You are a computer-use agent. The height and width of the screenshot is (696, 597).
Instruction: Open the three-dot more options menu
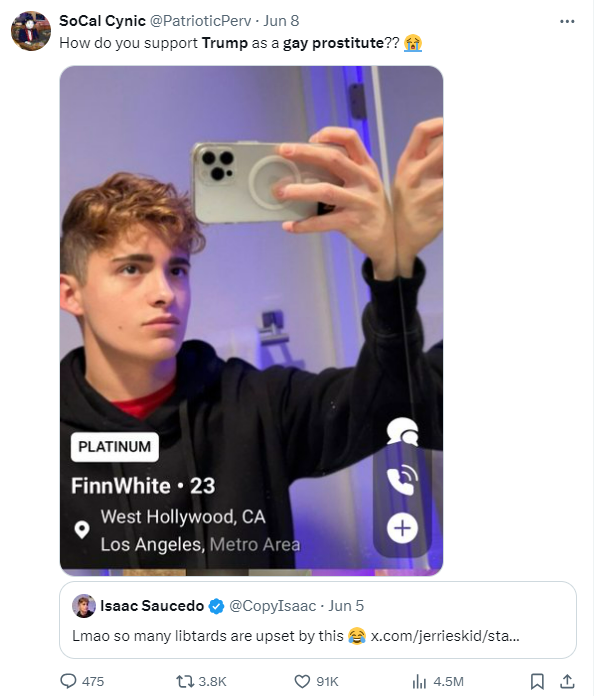point(567,21)
